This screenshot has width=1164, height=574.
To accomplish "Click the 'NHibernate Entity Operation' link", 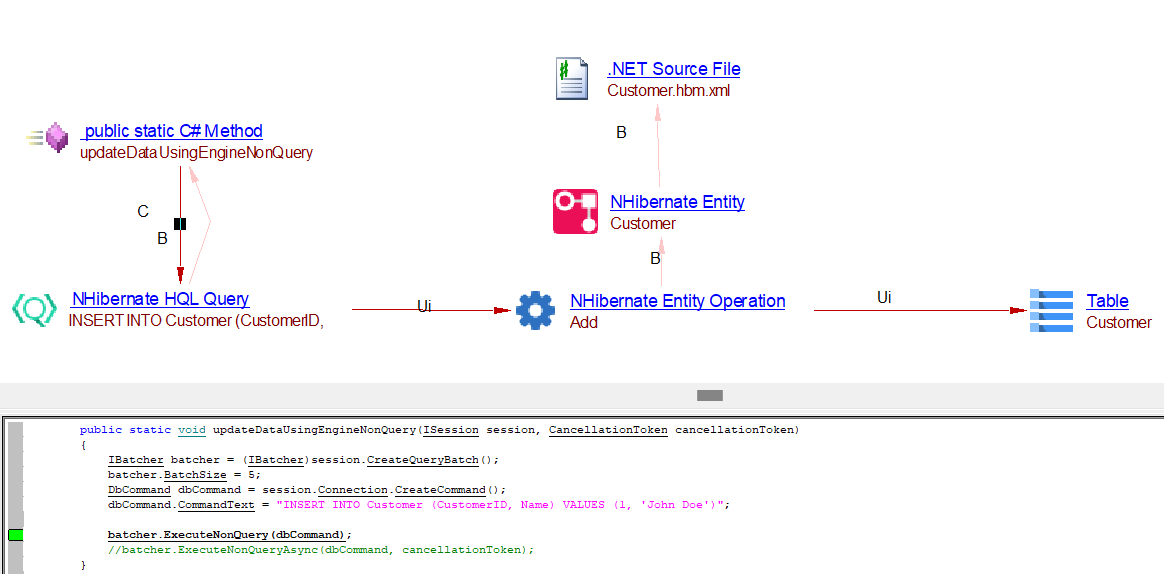I will [677, 301].
